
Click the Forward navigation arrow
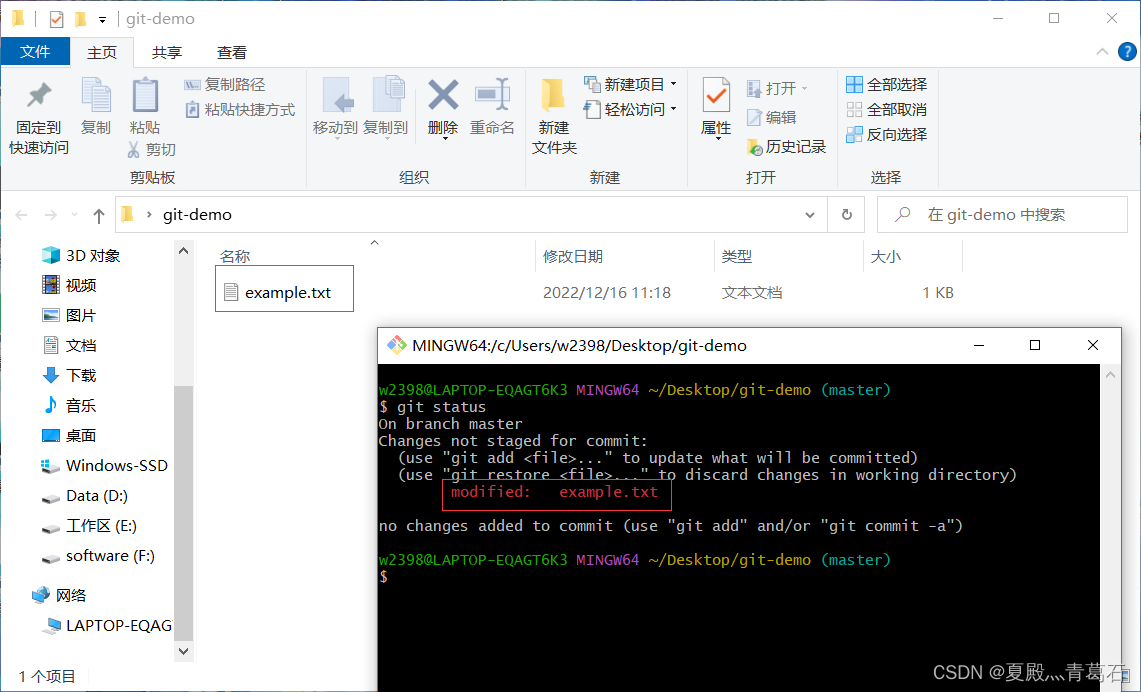(x=51, y=215)
